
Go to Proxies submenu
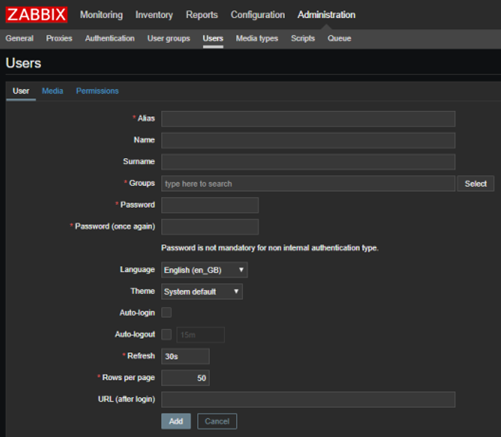click(x=59, y=38)
